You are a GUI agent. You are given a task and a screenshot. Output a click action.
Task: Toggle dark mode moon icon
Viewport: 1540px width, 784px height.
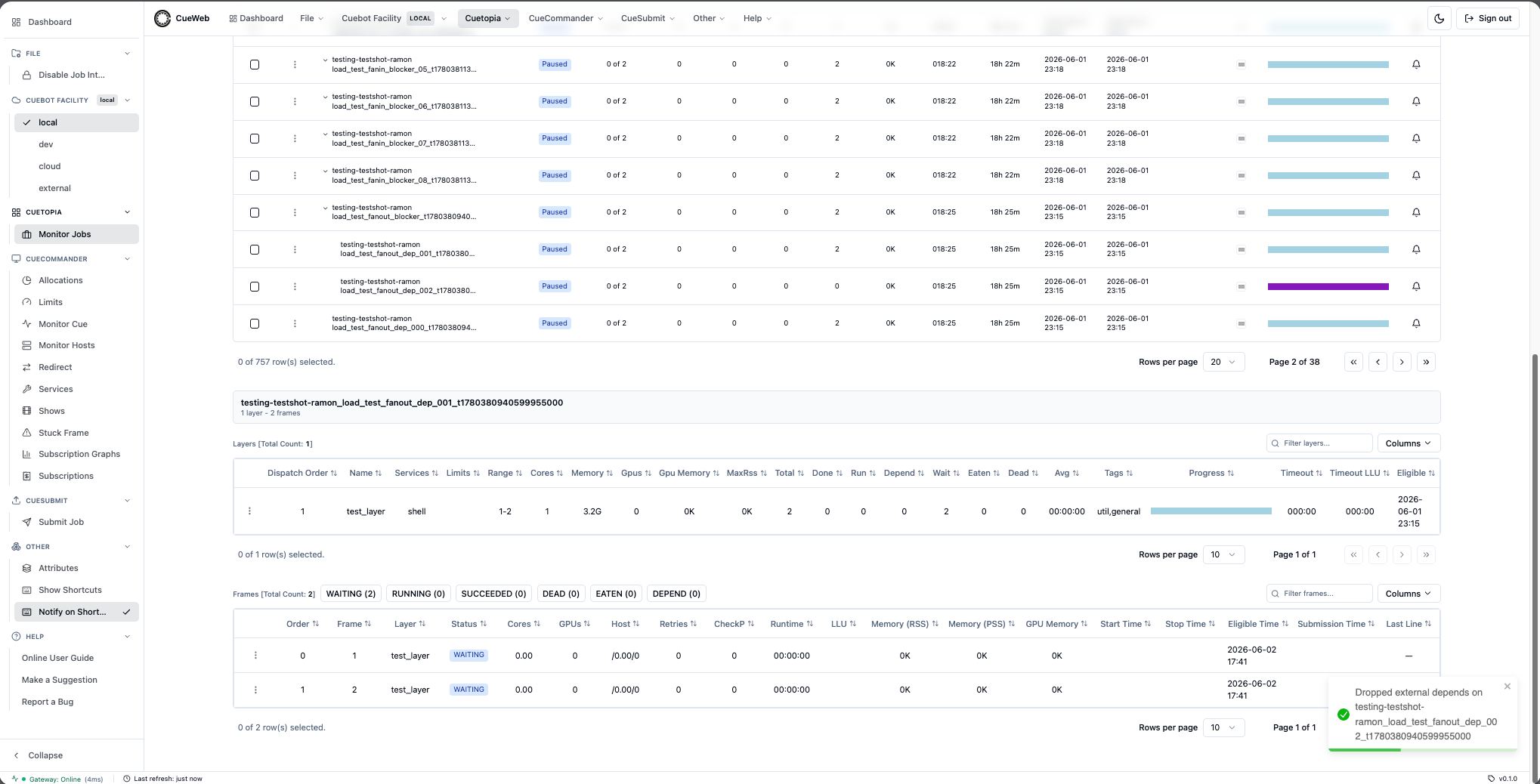tap(1439, 18)
